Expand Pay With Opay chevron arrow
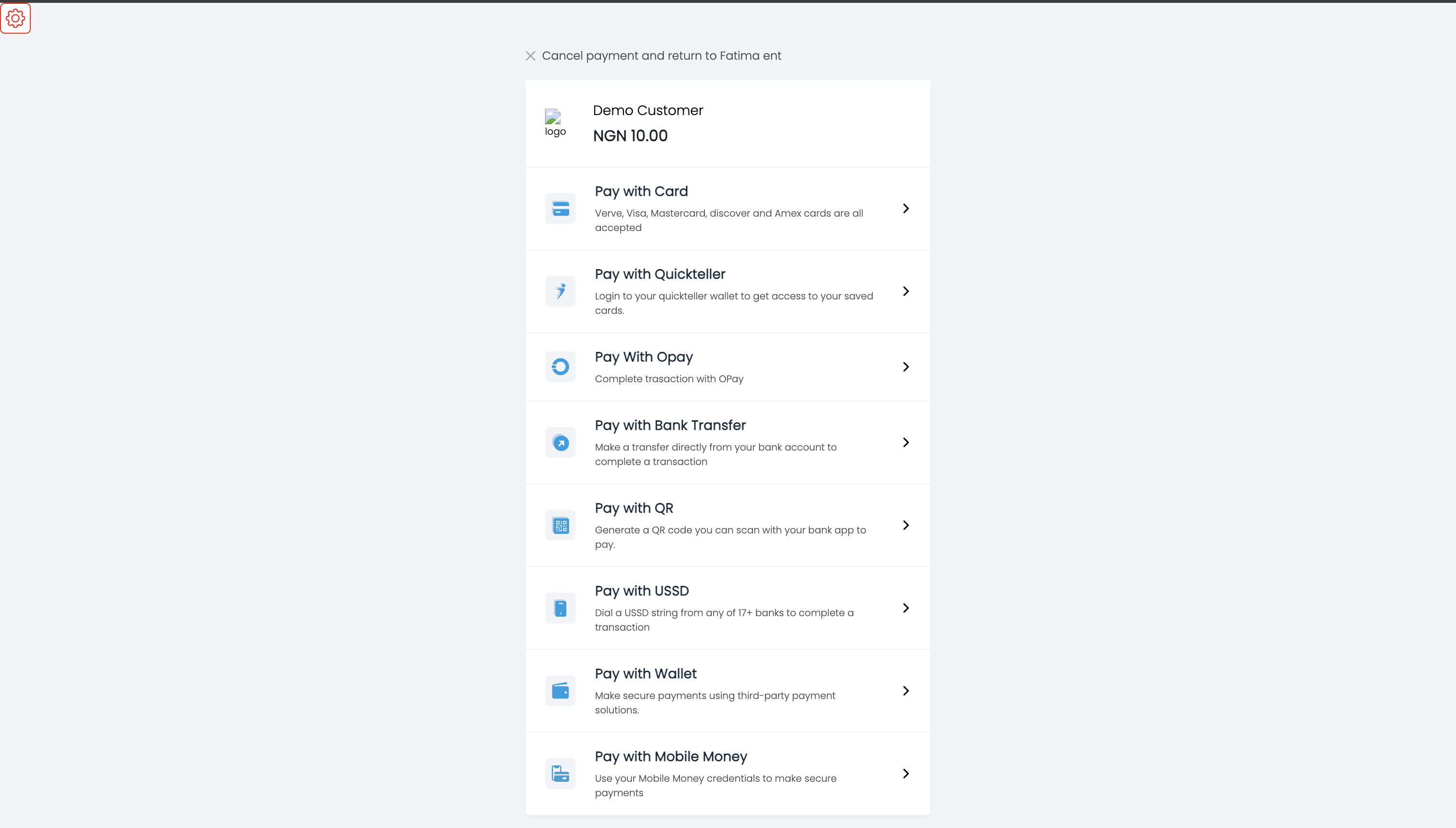This screenshot has height=828, width=1456. tap(906, 367)
